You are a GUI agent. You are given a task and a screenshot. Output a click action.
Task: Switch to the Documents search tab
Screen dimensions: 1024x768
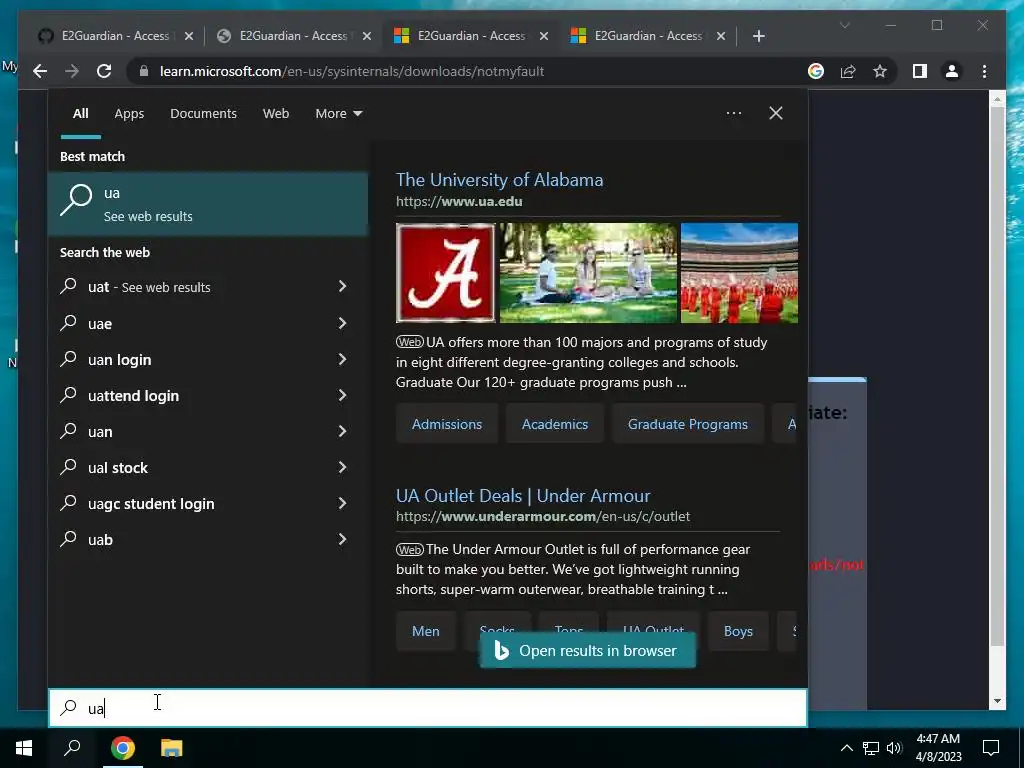pos(203,114)
